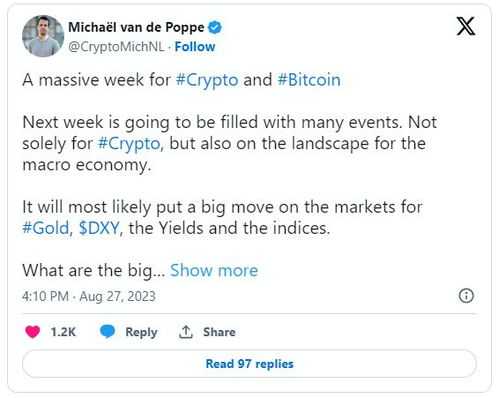The image size is (499, 398).
Task: Click the Reply text label
Action: (141, 332)
